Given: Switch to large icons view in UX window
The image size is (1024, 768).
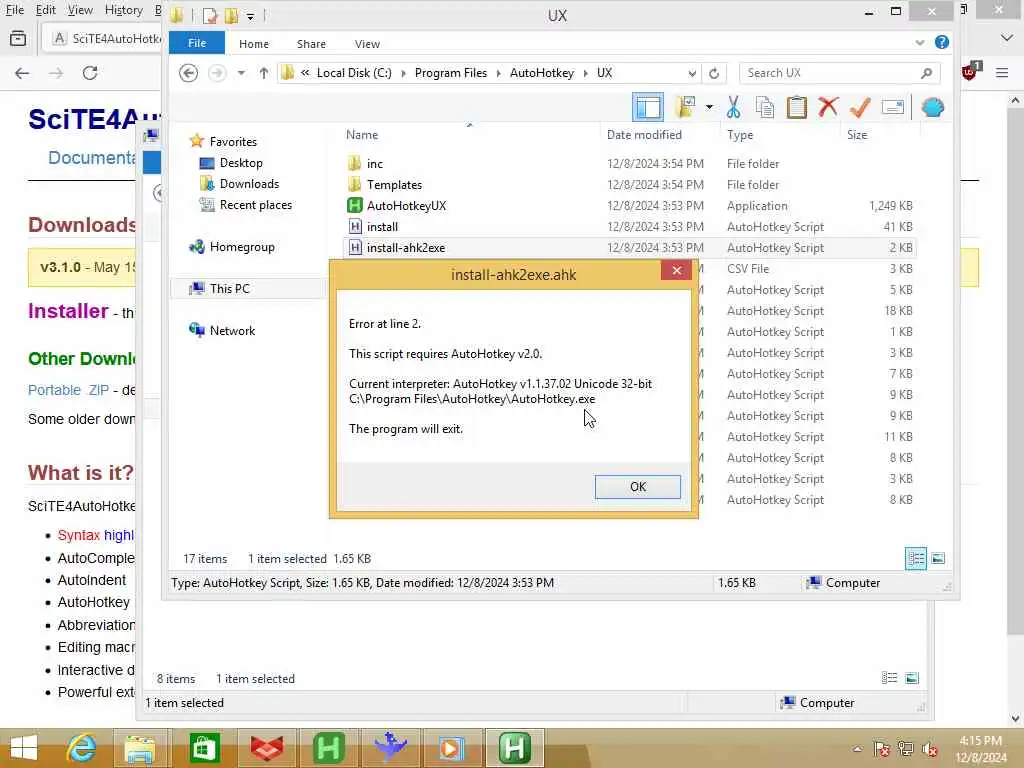Looking at the screenshot, I should pyautogui.click(x=938, y=558).
